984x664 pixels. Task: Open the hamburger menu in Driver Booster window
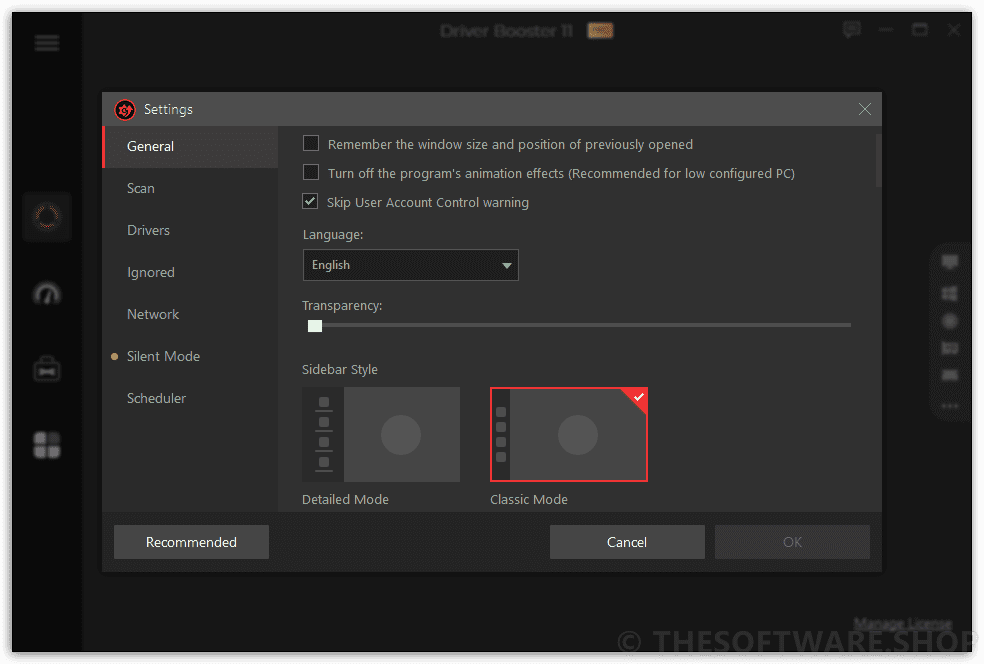47,43
